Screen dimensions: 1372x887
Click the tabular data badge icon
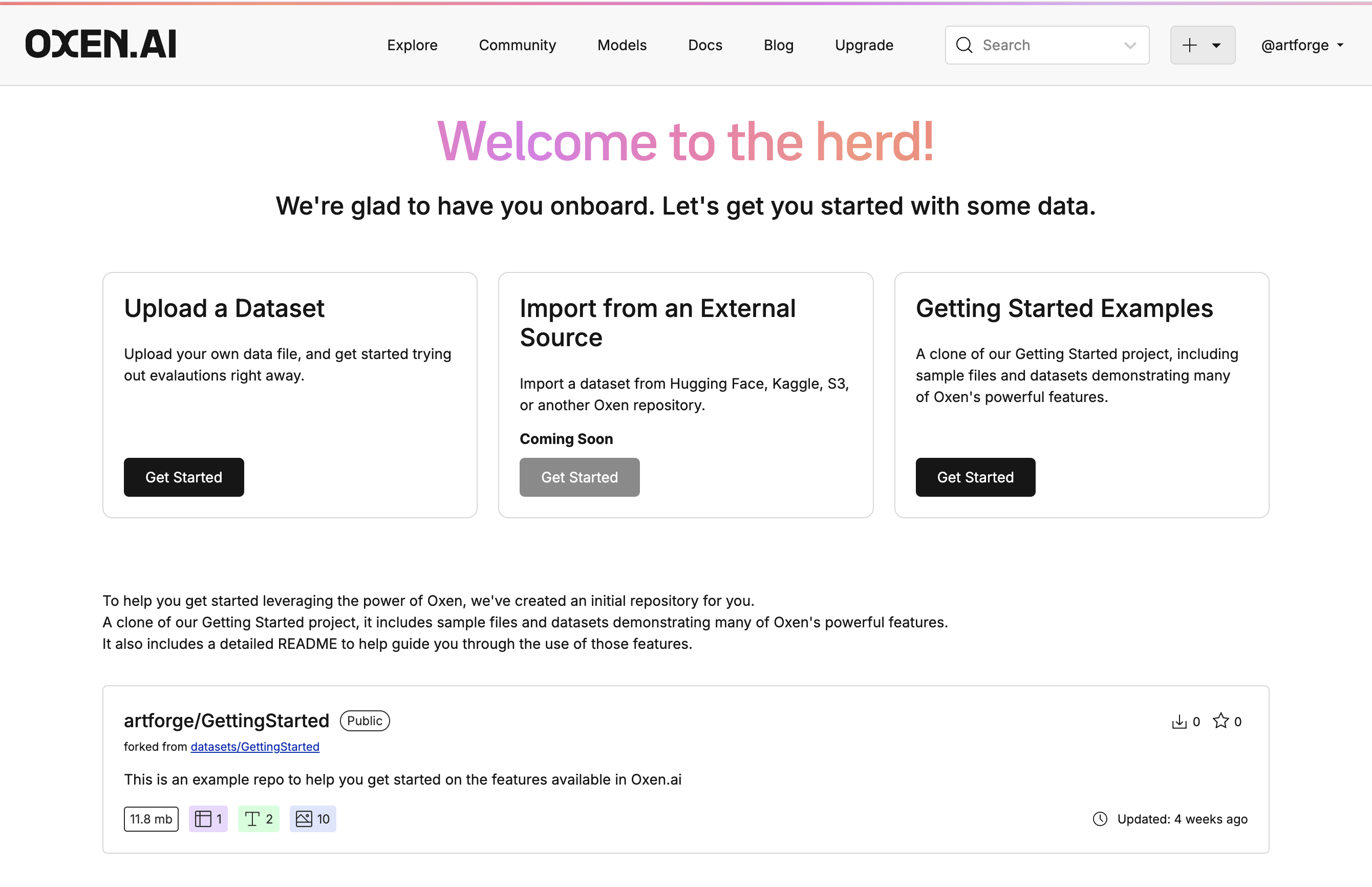click(x=203, y=818)
